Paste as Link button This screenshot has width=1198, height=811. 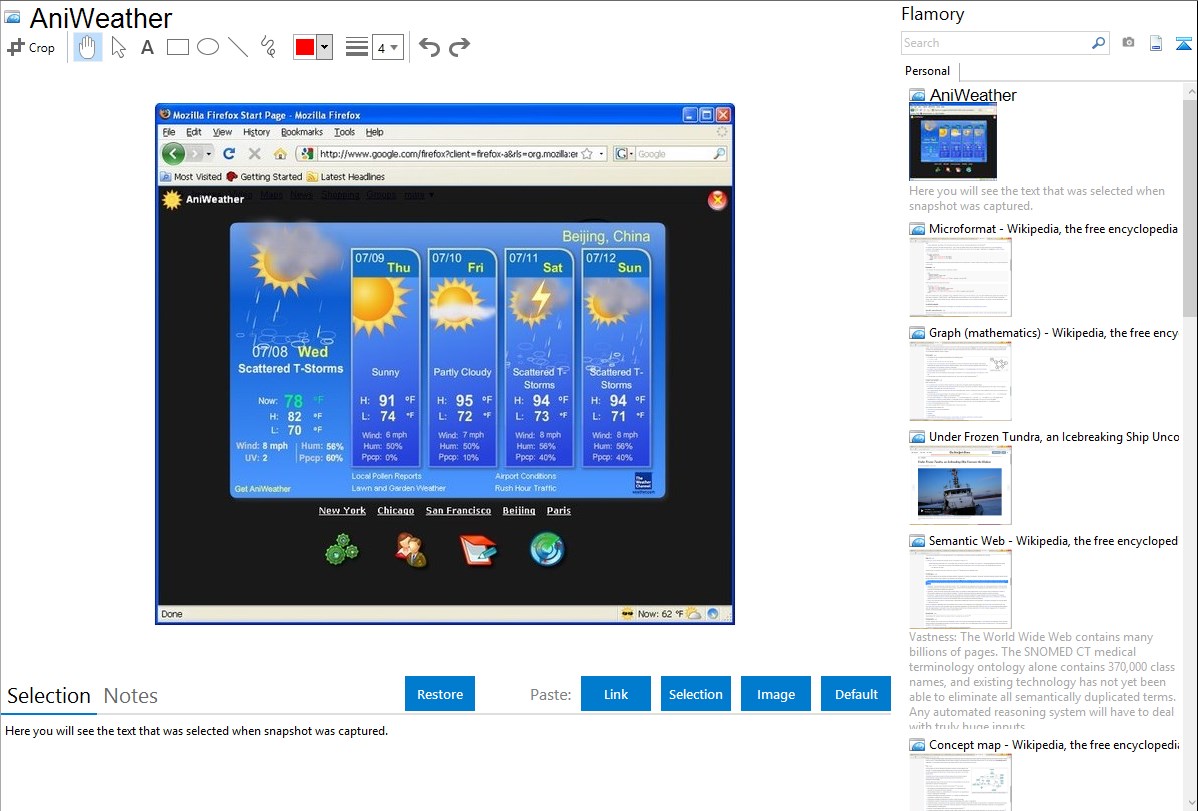pyautogui.click(x=616, y=694)
